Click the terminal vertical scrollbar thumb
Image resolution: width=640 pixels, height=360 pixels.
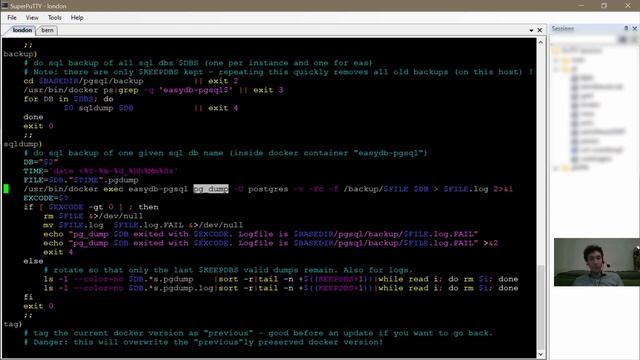tap(540, 307)
